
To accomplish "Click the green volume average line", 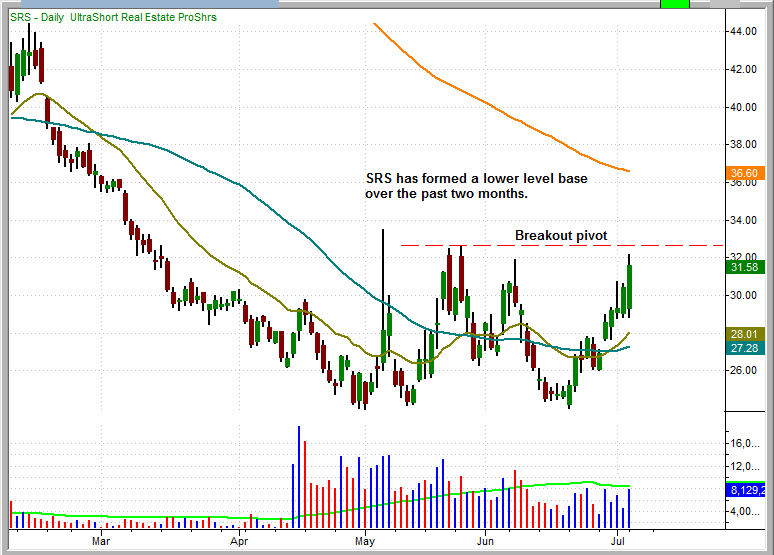I will pos(400,503).
